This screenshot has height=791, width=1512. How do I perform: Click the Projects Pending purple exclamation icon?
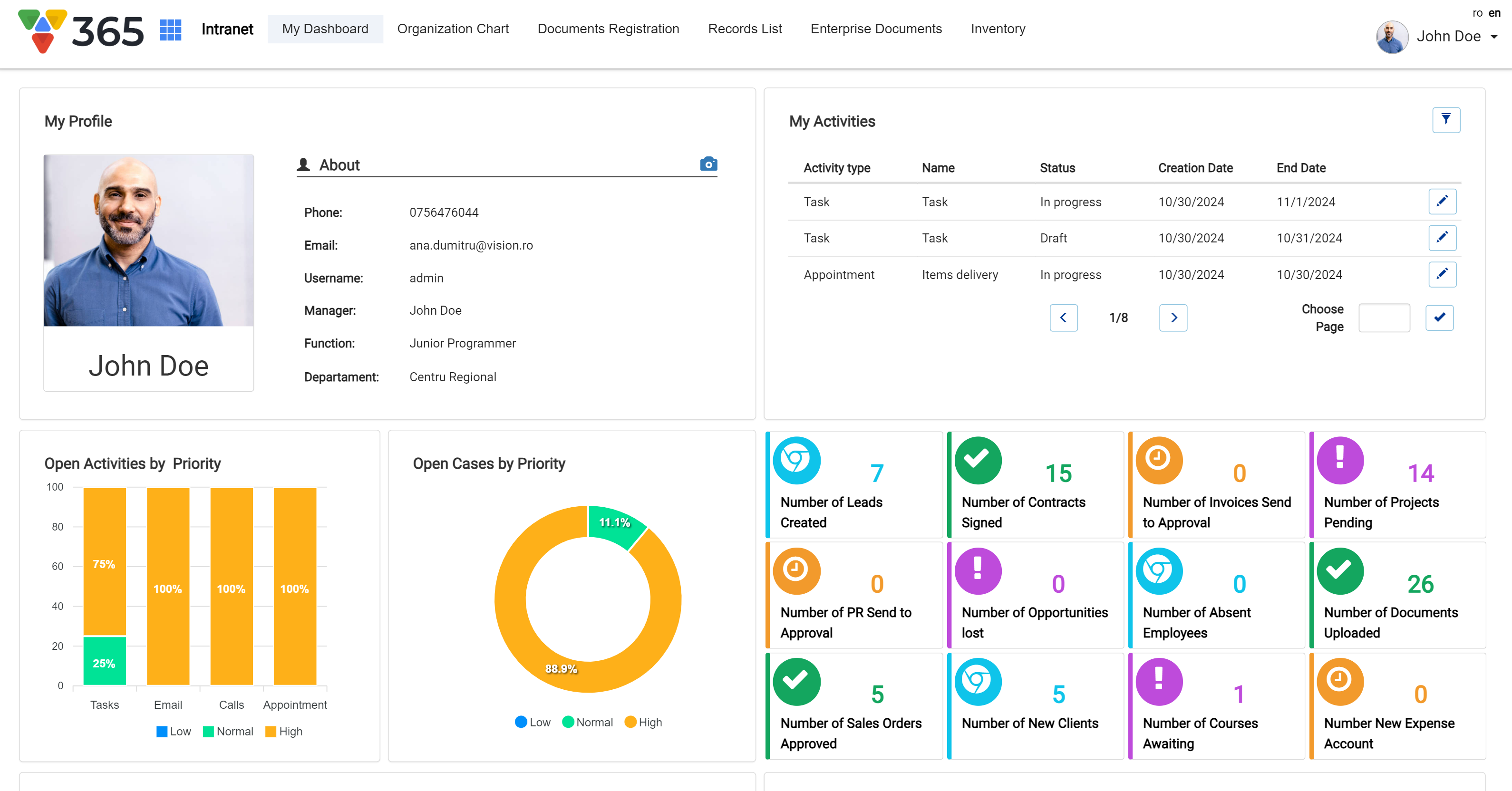1340,460
